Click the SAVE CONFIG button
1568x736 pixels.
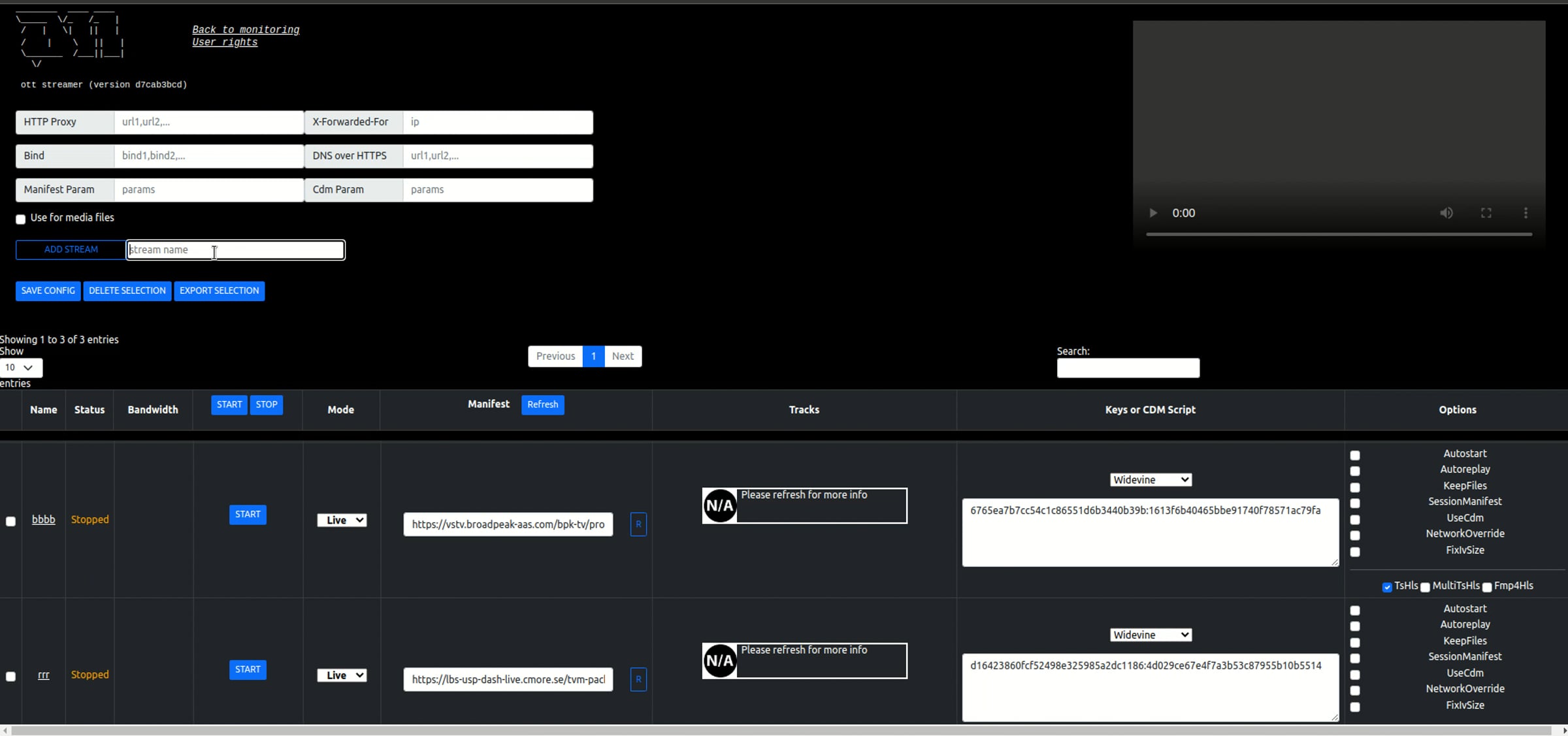(48, 291)
